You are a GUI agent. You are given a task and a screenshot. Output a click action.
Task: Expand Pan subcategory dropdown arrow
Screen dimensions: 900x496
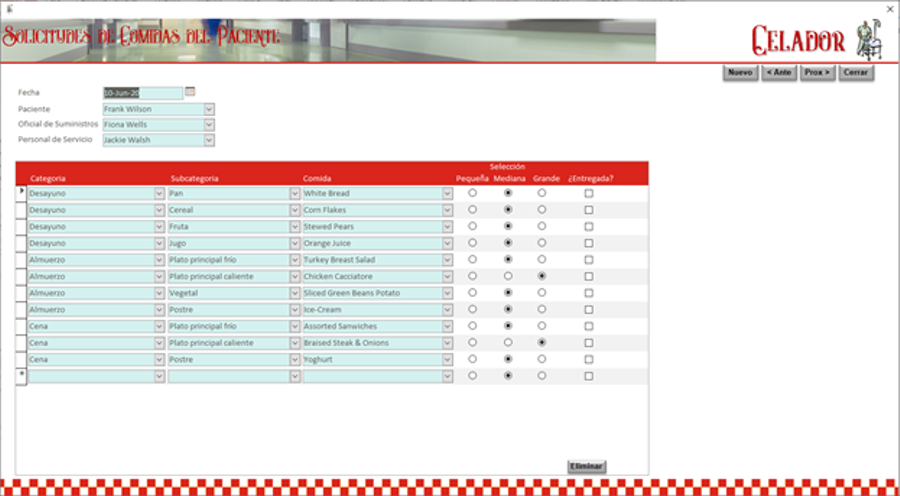[x=295, y=194]
